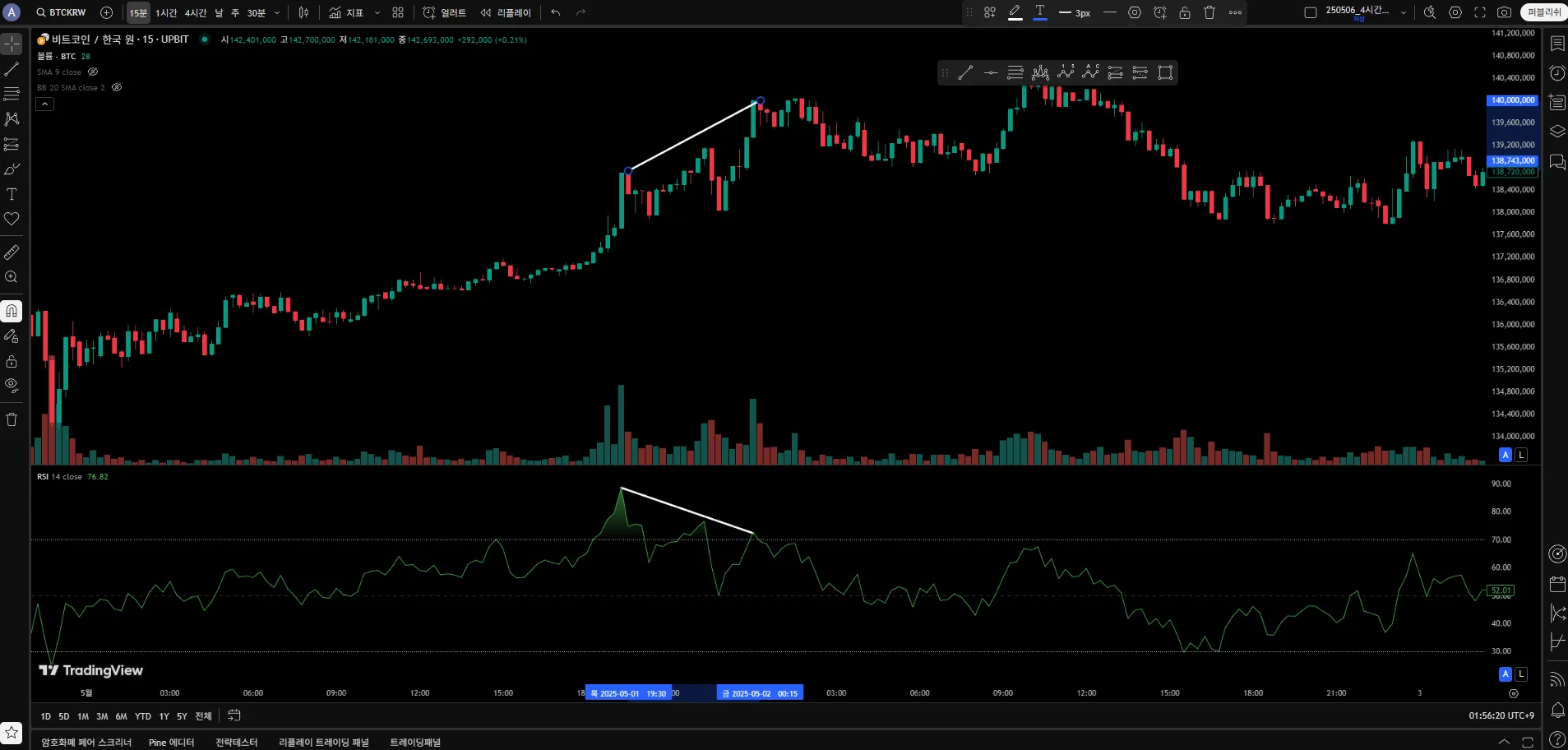Screen dimensions: 1568x750
Task: Redo the last undone action
Action: pyautogui.click(x=581, y=12)
